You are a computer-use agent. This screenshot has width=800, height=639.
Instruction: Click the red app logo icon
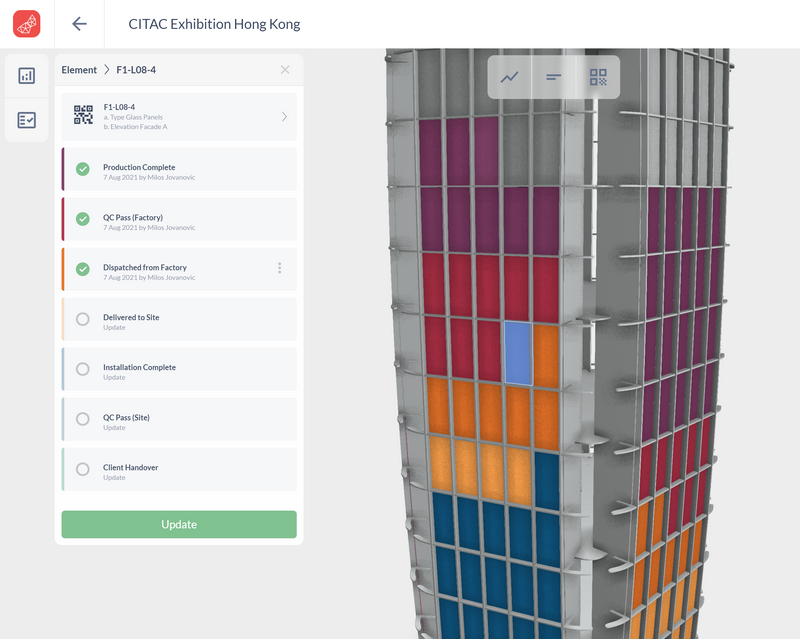coord(27,24)
